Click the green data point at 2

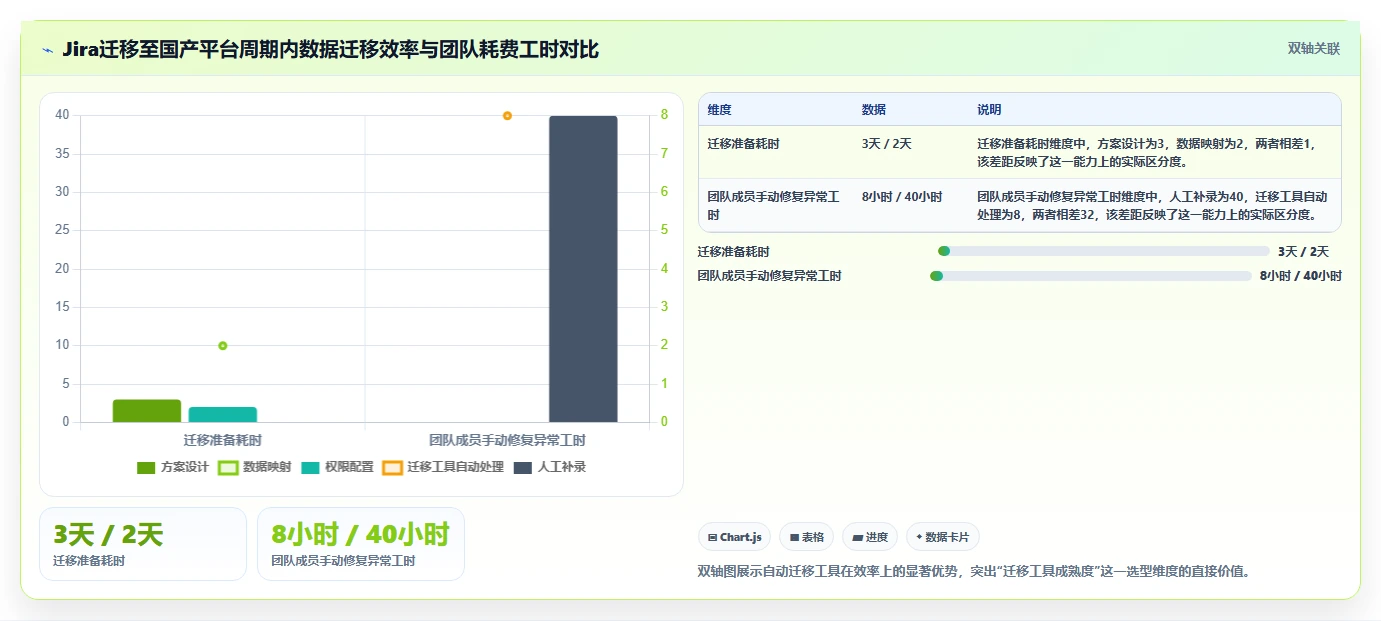[x=223, y=346]
